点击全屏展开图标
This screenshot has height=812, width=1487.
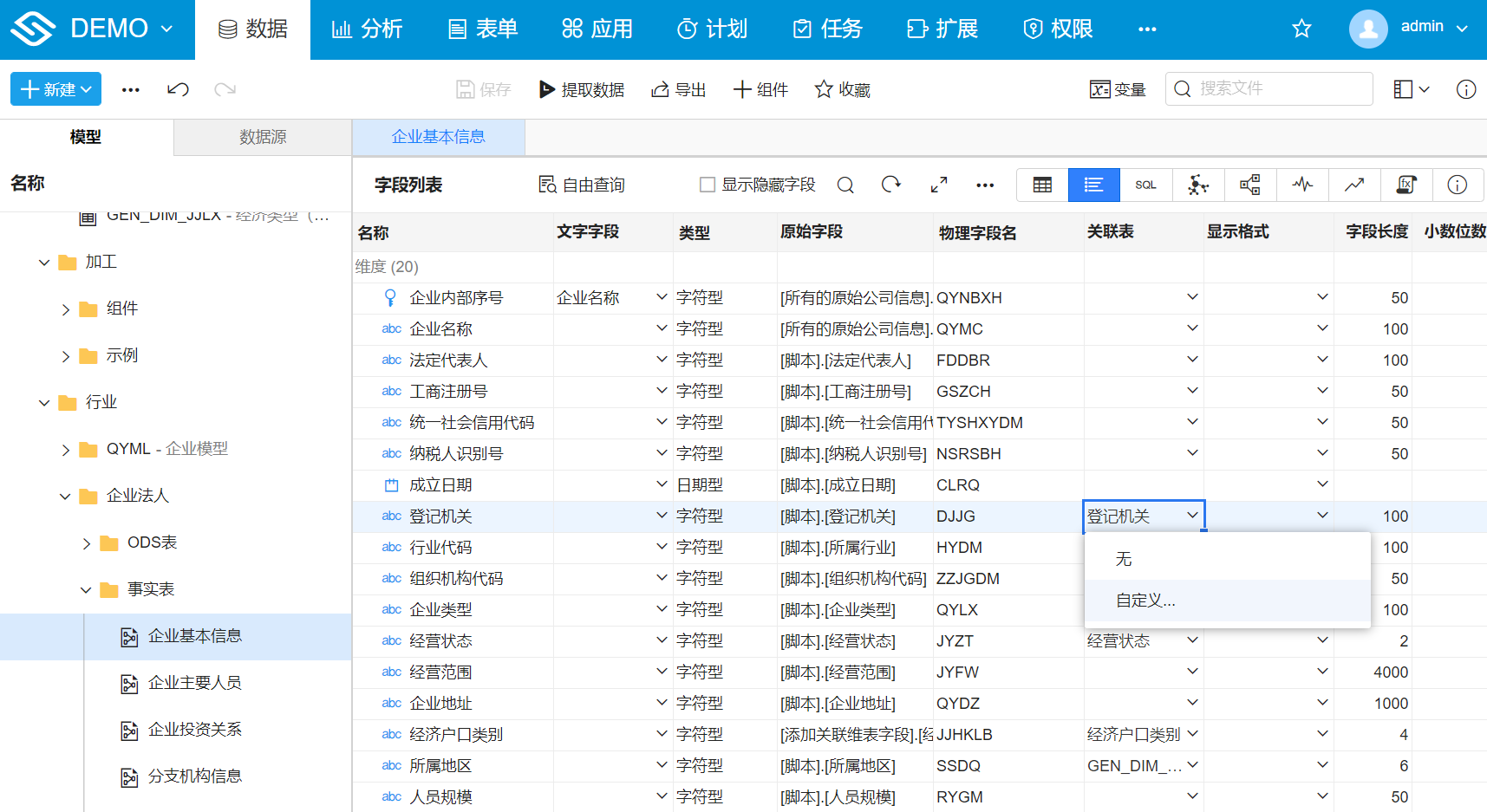point(938,185)
